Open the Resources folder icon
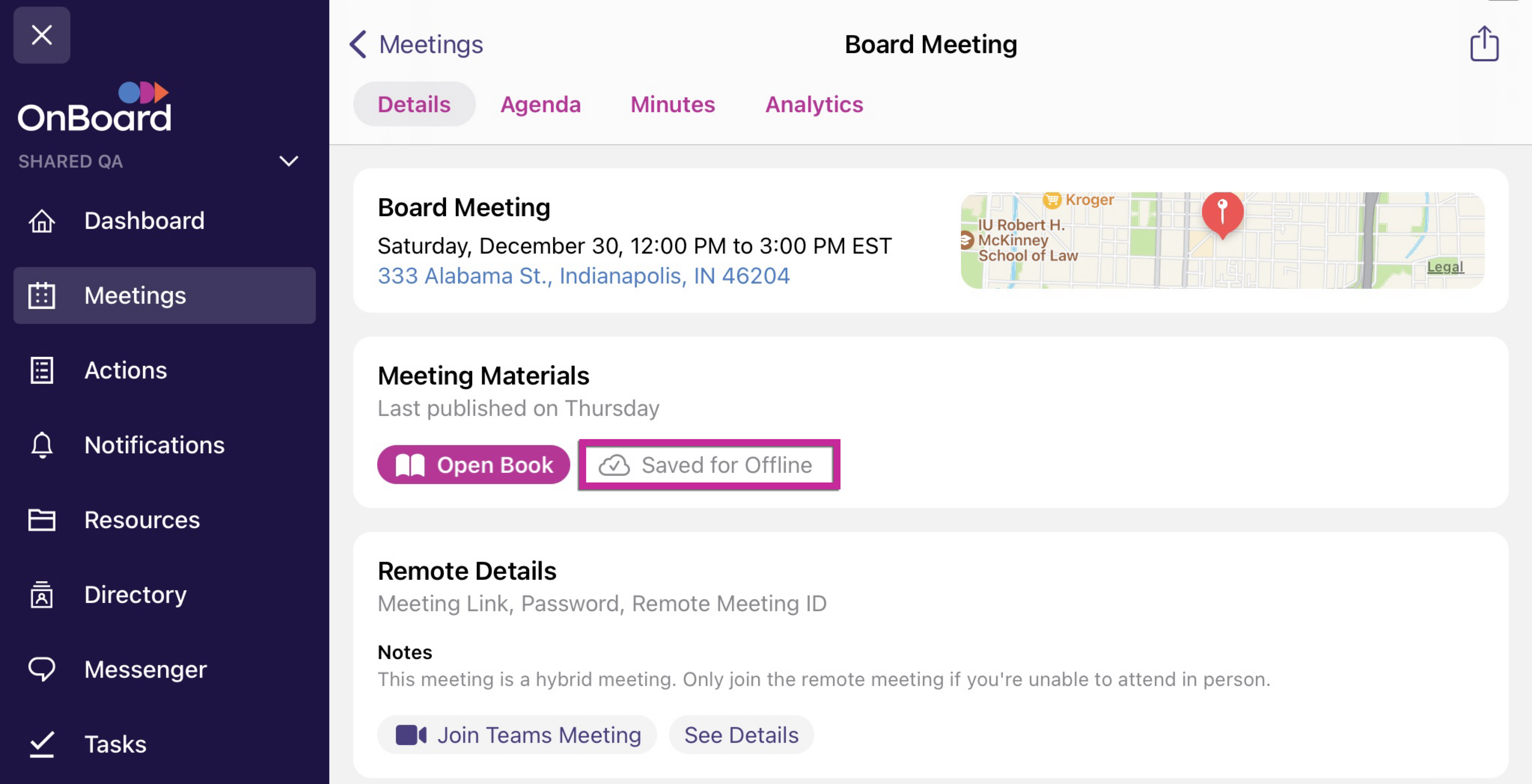1532x784 pixels. pos(42,520)
